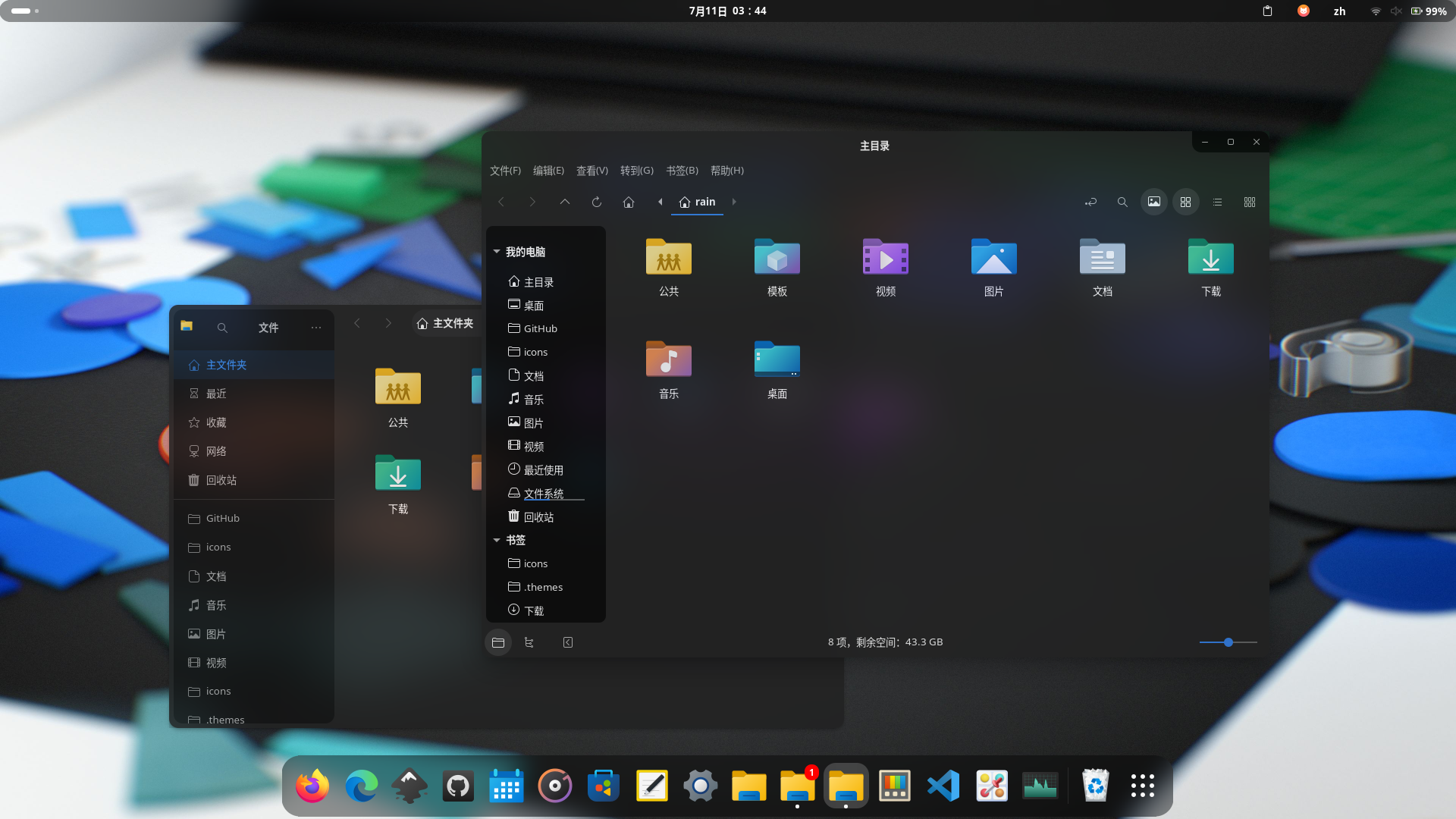Open the GitHub folder from the sidebar
The image size is (1456, 819).
click(x=539, y=328)
